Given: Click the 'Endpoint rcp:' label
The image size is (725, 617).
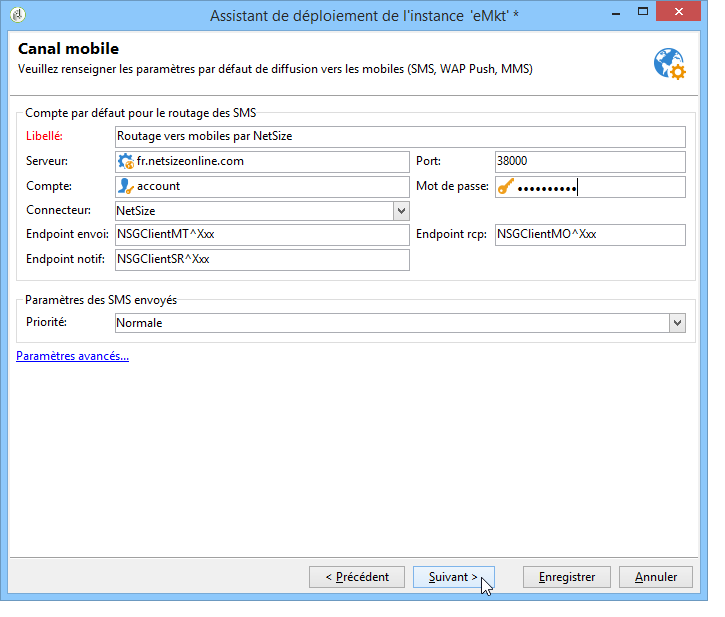Looking at the screenshot, I should pyautogui.click(x=451, y=234).
